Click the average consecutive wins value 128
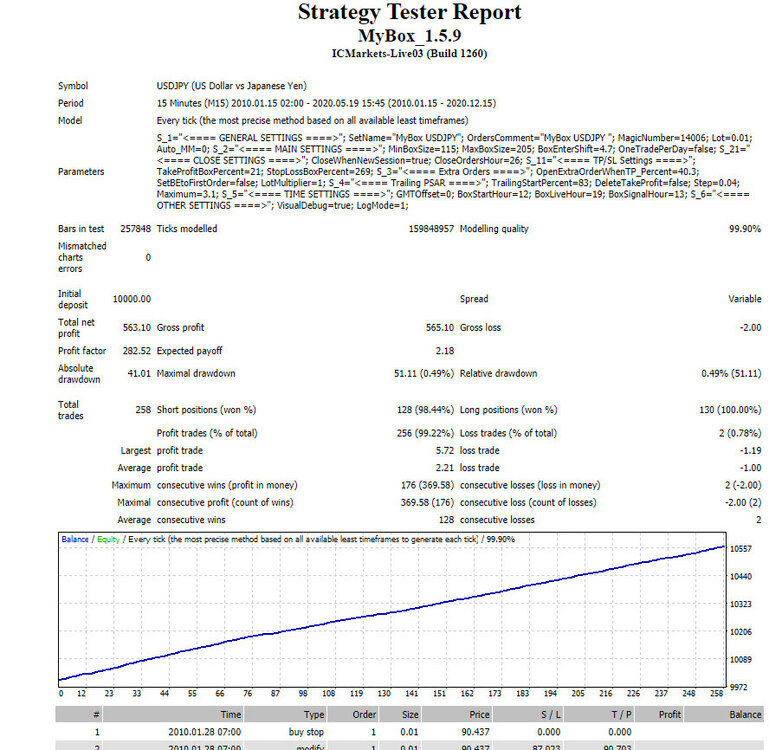The width and height of the screenshot is (769, 750). coord(446,519)
